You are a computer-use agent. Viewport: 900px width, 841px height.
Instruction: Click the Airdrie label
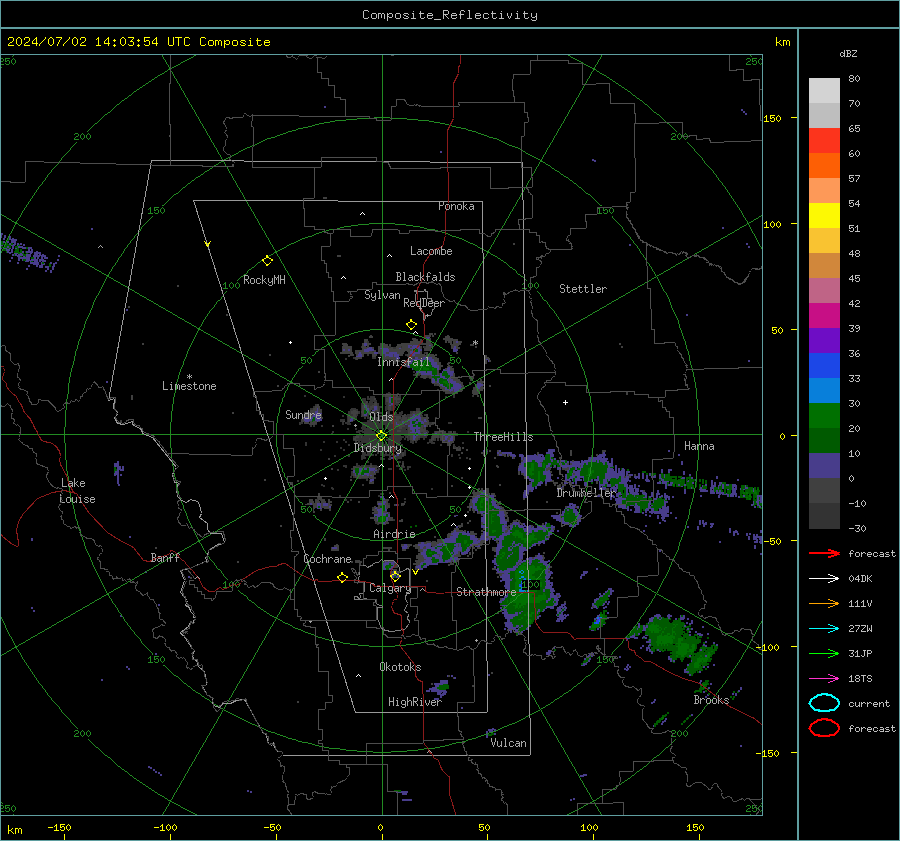tap(394, 534)
